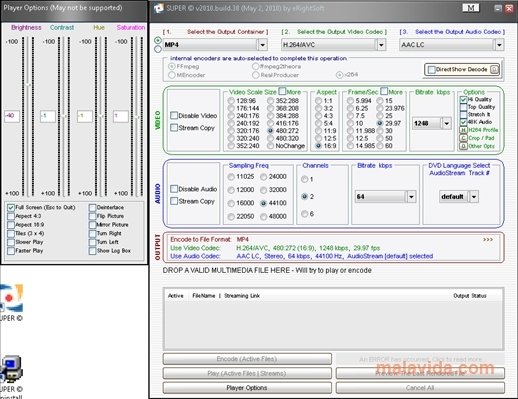Open Other Opts icon
The image size is (518, 399).
point(463,146)
